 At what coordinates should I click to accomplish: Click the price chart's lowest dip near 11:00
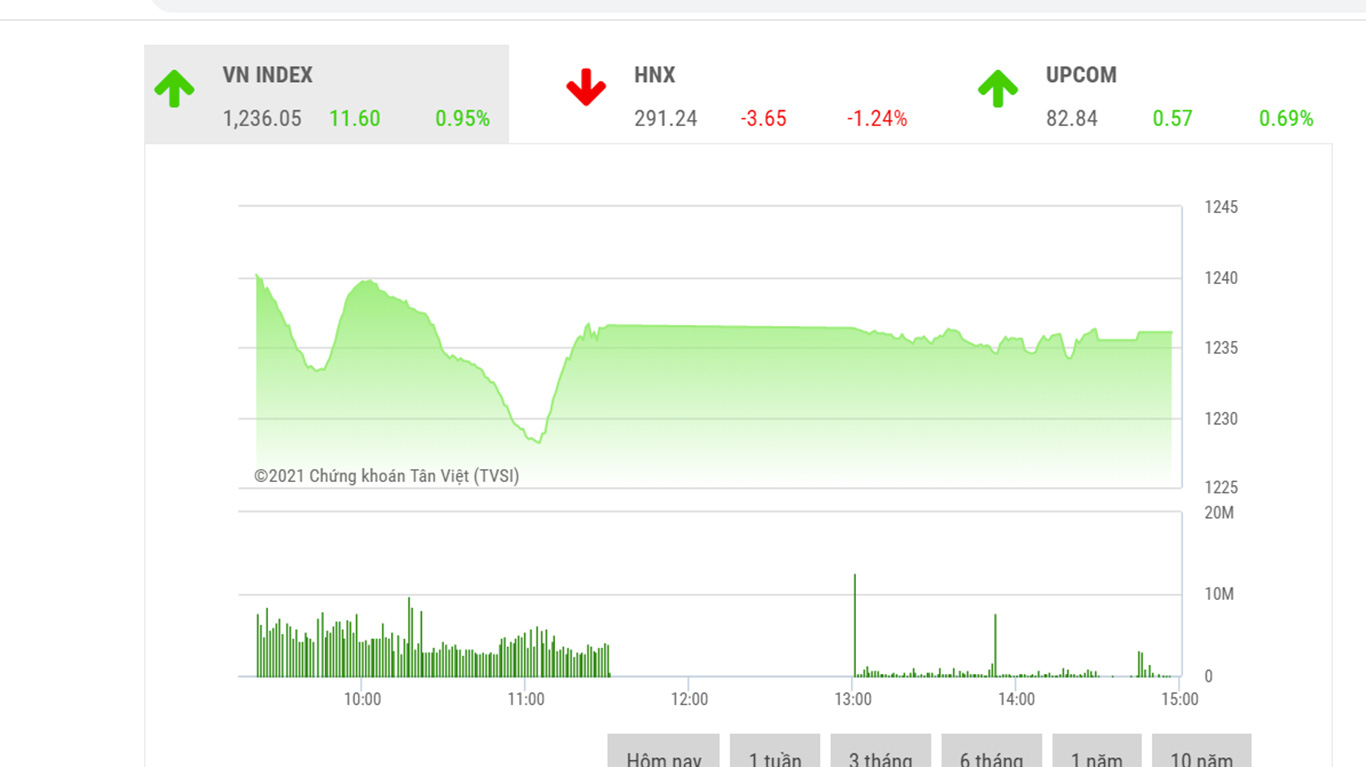[538, 440]
